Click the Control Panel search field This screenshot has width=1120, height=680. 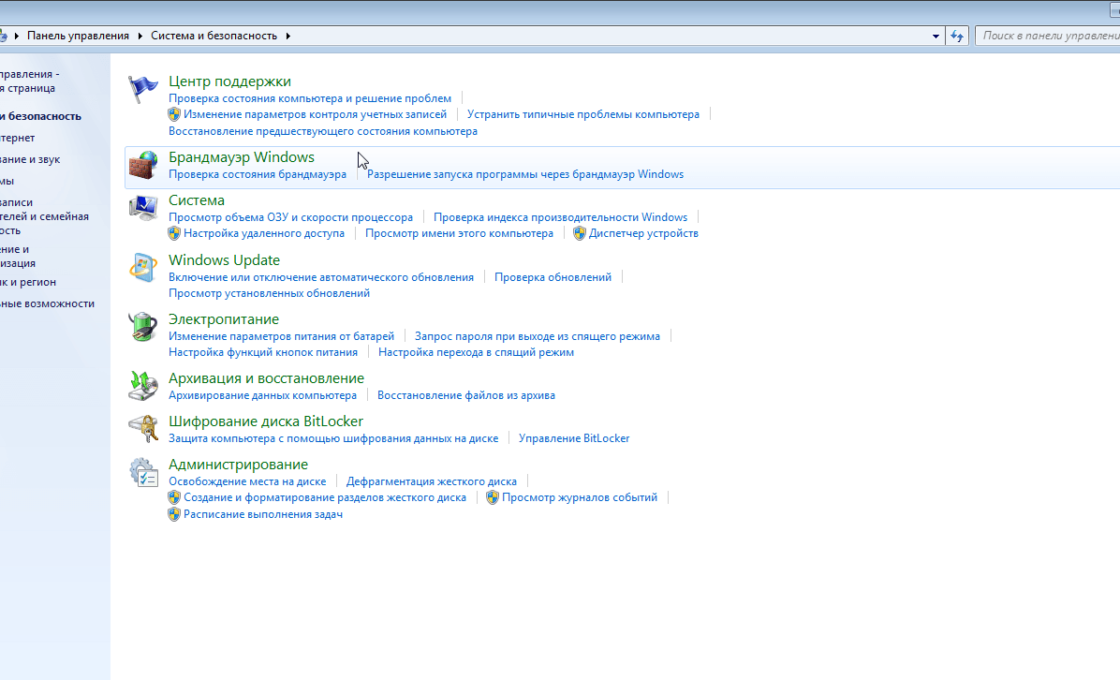pyautogui.click(x=1048, y=36)
